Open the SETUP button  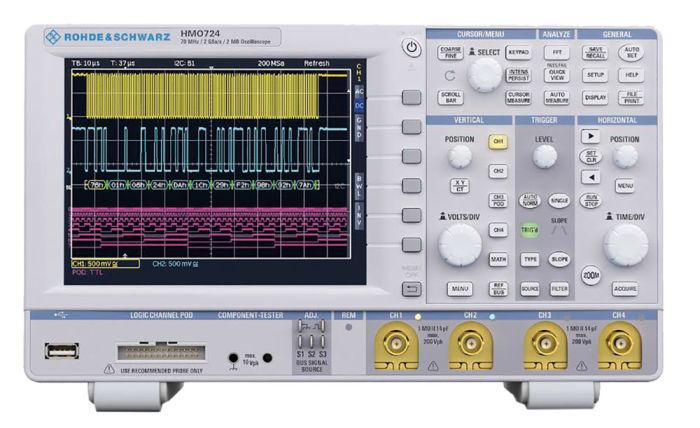595,75
